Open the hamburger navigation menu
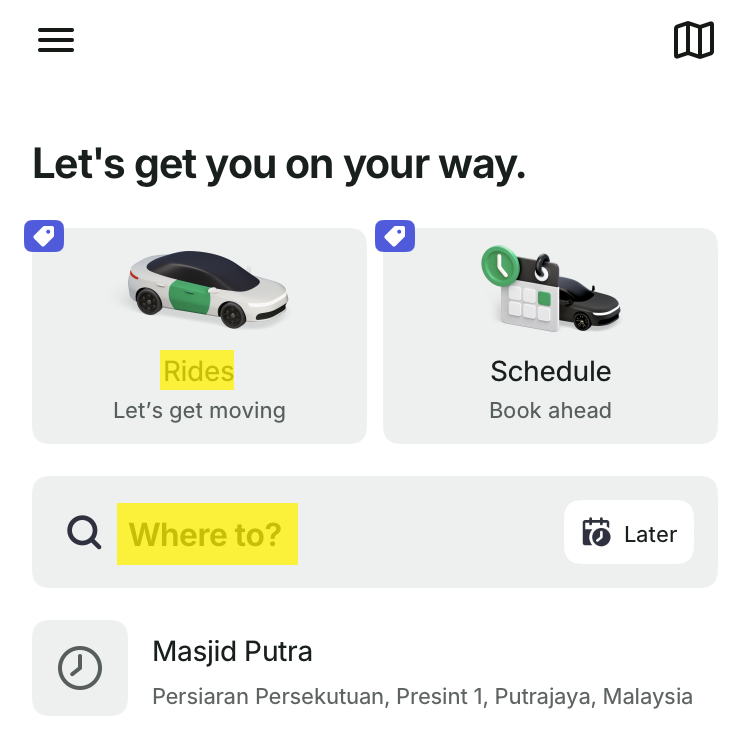Image resolution: width=750 pixels, height=731 pixels. coord(56,40)
